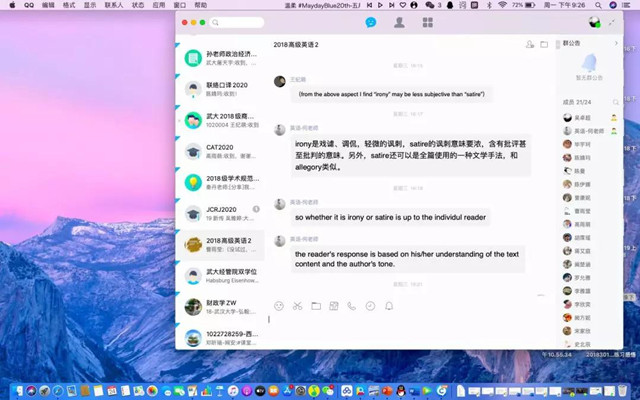Open the apps grid icon
The height and width of the screenshot is (400, 640).
tap(428, 22)
